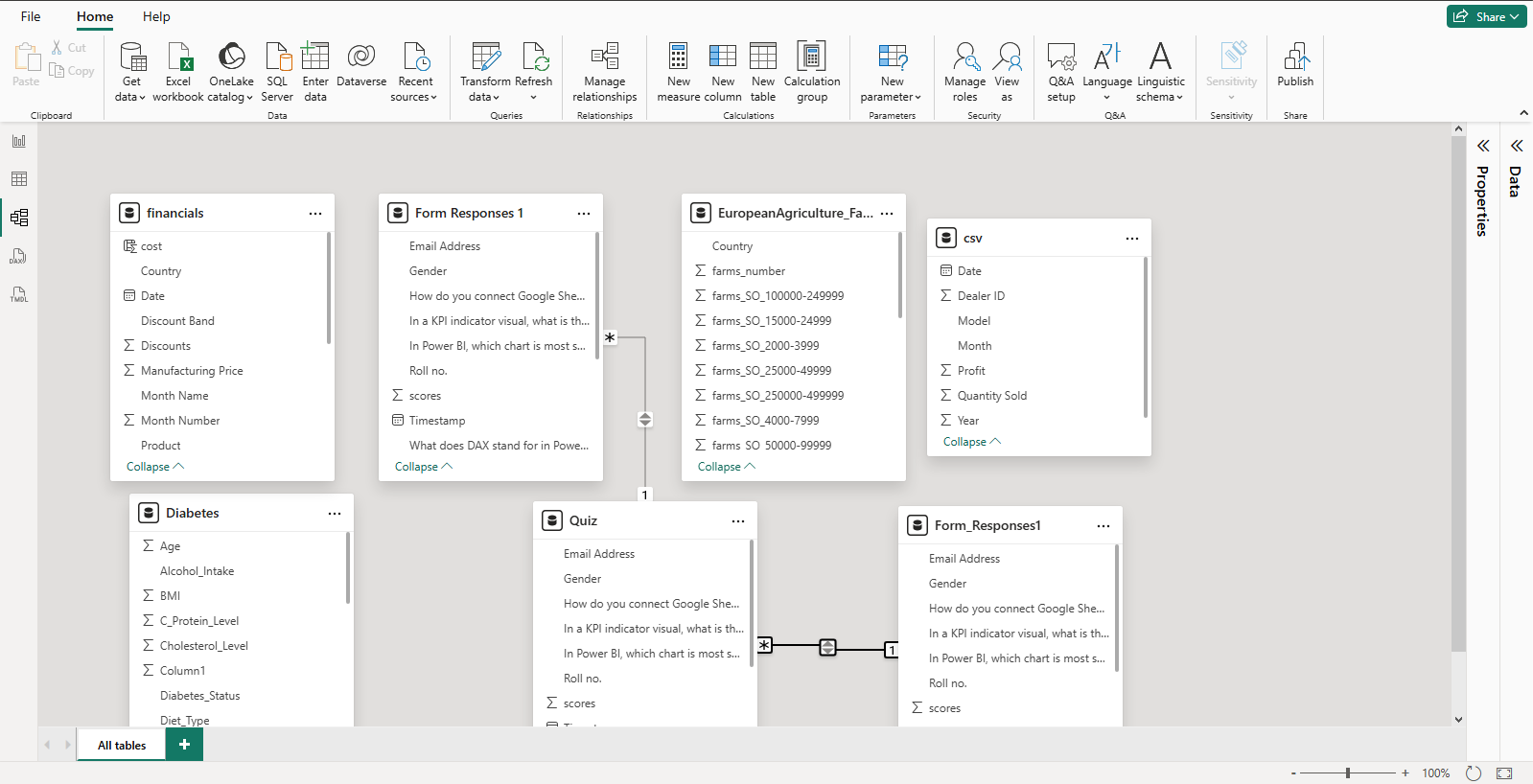
Task: Adjust the zoom slider handle
Action: 1348,772
